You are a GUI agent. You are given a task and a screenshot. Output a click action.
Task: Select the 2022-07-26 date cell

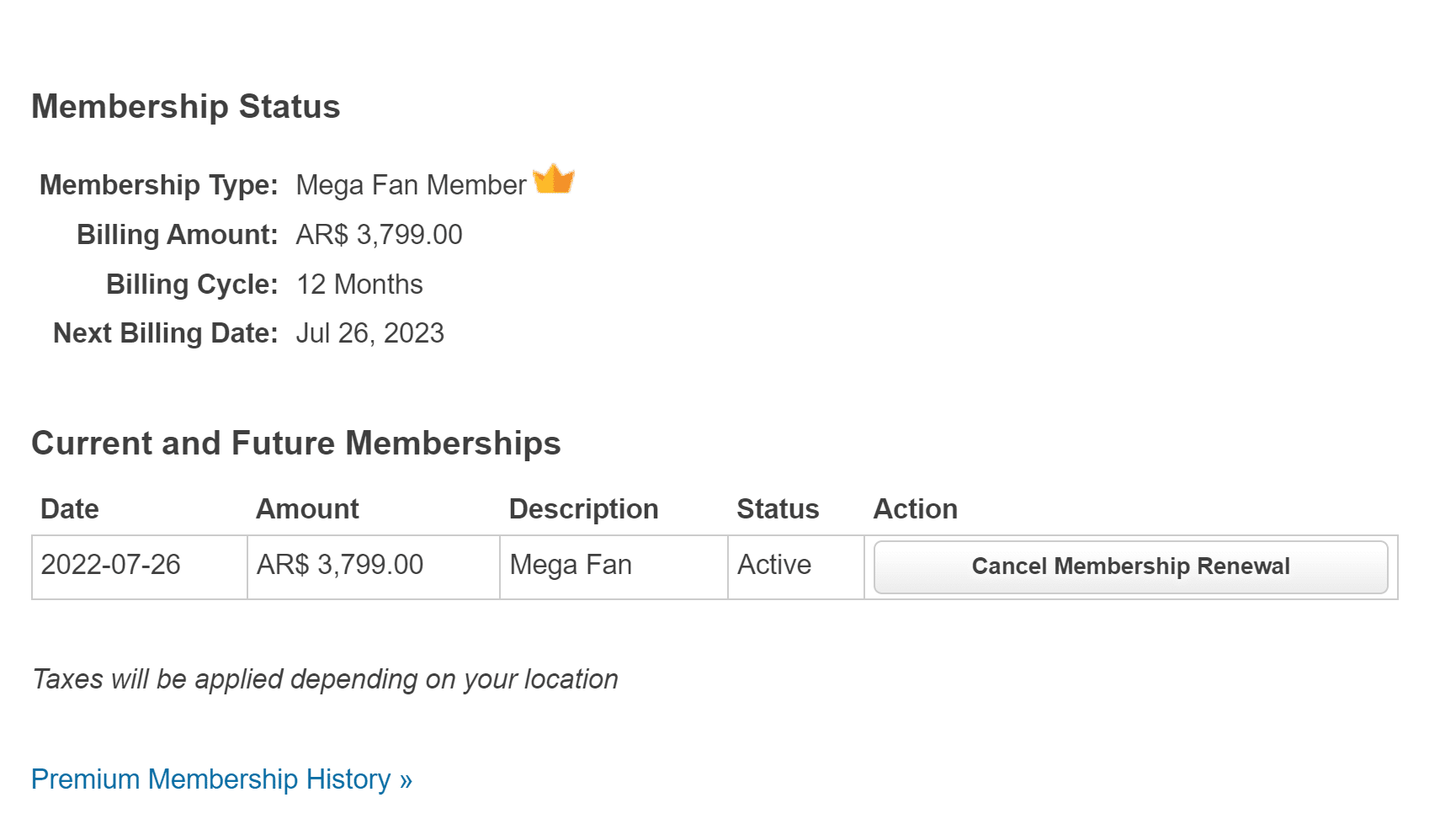111,565
